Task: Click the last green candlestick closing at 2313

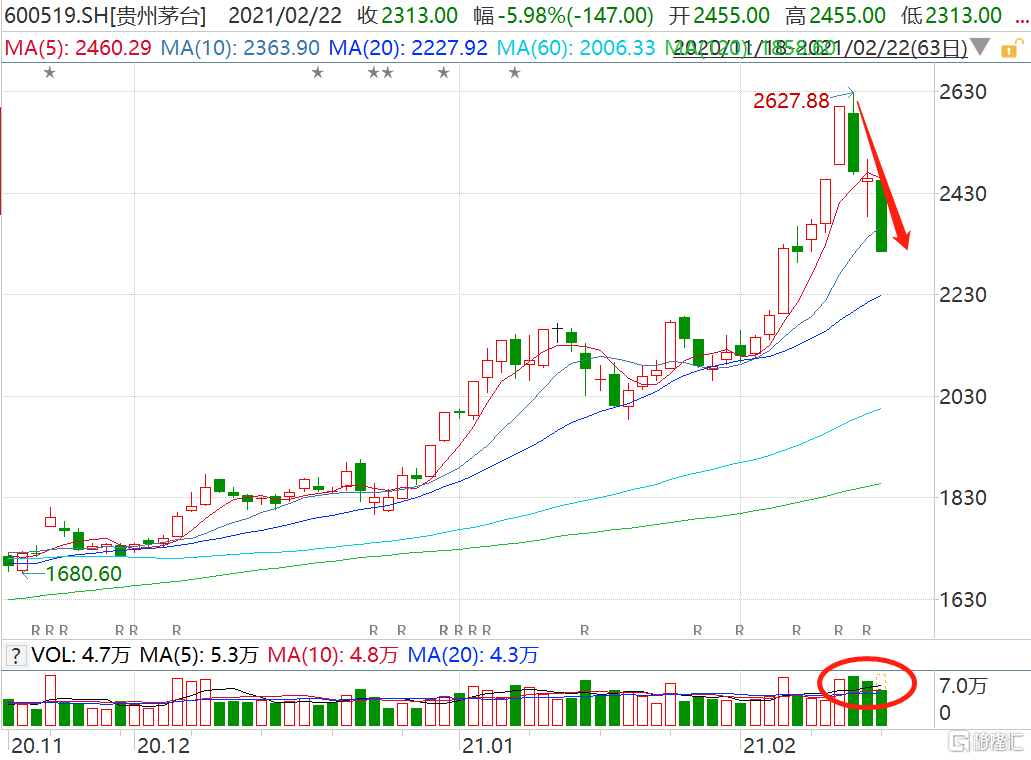Action: 881,216
